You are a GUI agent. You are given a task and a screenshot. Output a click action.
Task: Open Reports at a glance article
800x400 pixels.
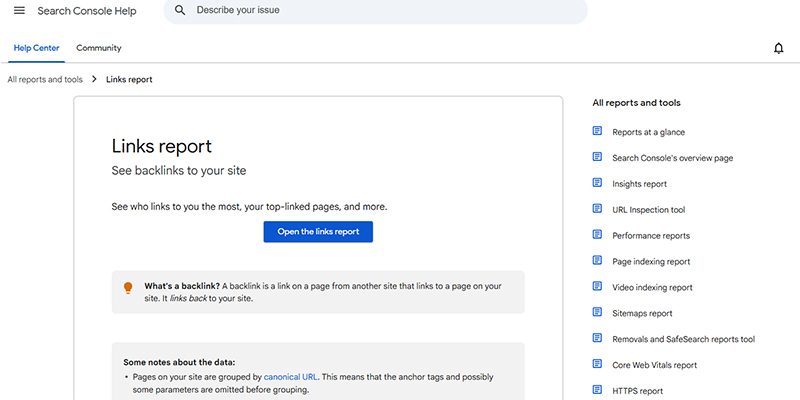[648, 132]
